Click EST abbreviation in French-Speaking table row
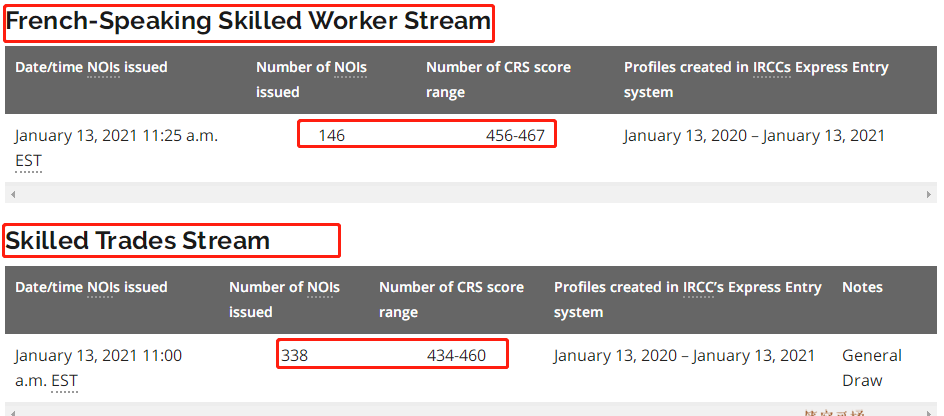The height and width of the screenshot is (416, 944). pyautogui.click(x=28, y=160)
